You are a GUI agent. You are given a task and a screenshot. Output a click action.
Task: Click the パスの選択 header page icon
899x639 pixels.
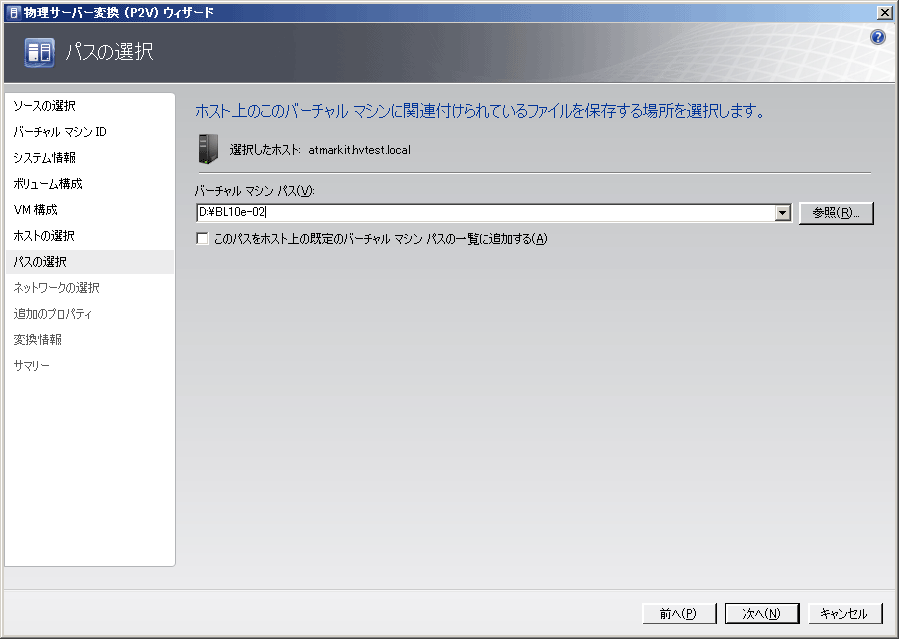40,52
